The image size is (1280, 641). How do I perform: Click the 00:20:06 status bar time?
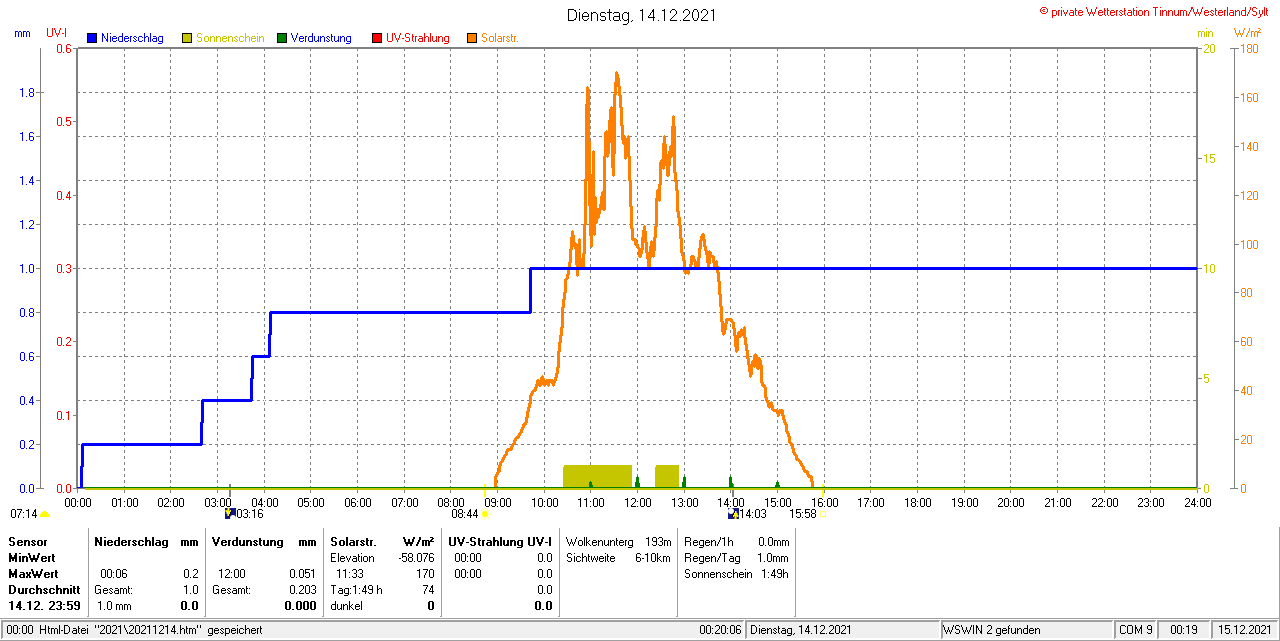coord(720,630)
